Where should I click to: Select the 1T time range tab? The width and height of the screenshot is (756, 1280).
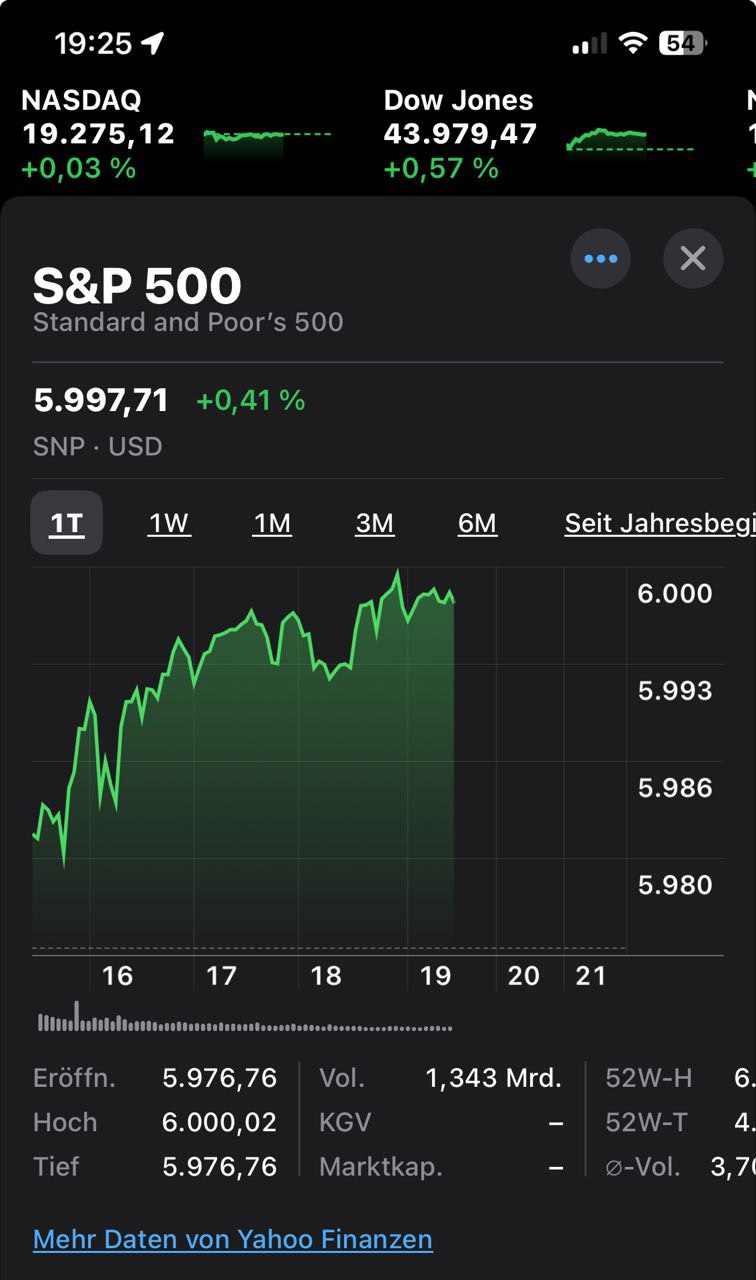[x=67, y=523]
